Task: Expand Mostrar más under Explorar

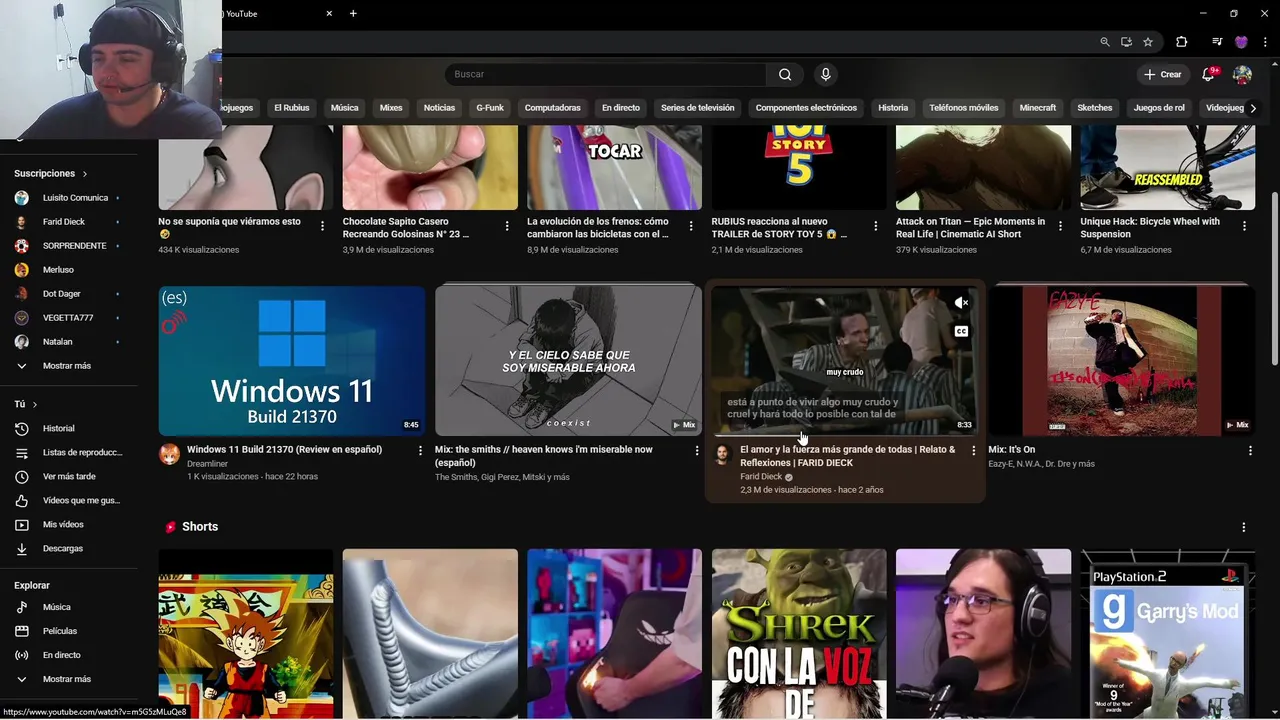Action: (x=69, y=679)
